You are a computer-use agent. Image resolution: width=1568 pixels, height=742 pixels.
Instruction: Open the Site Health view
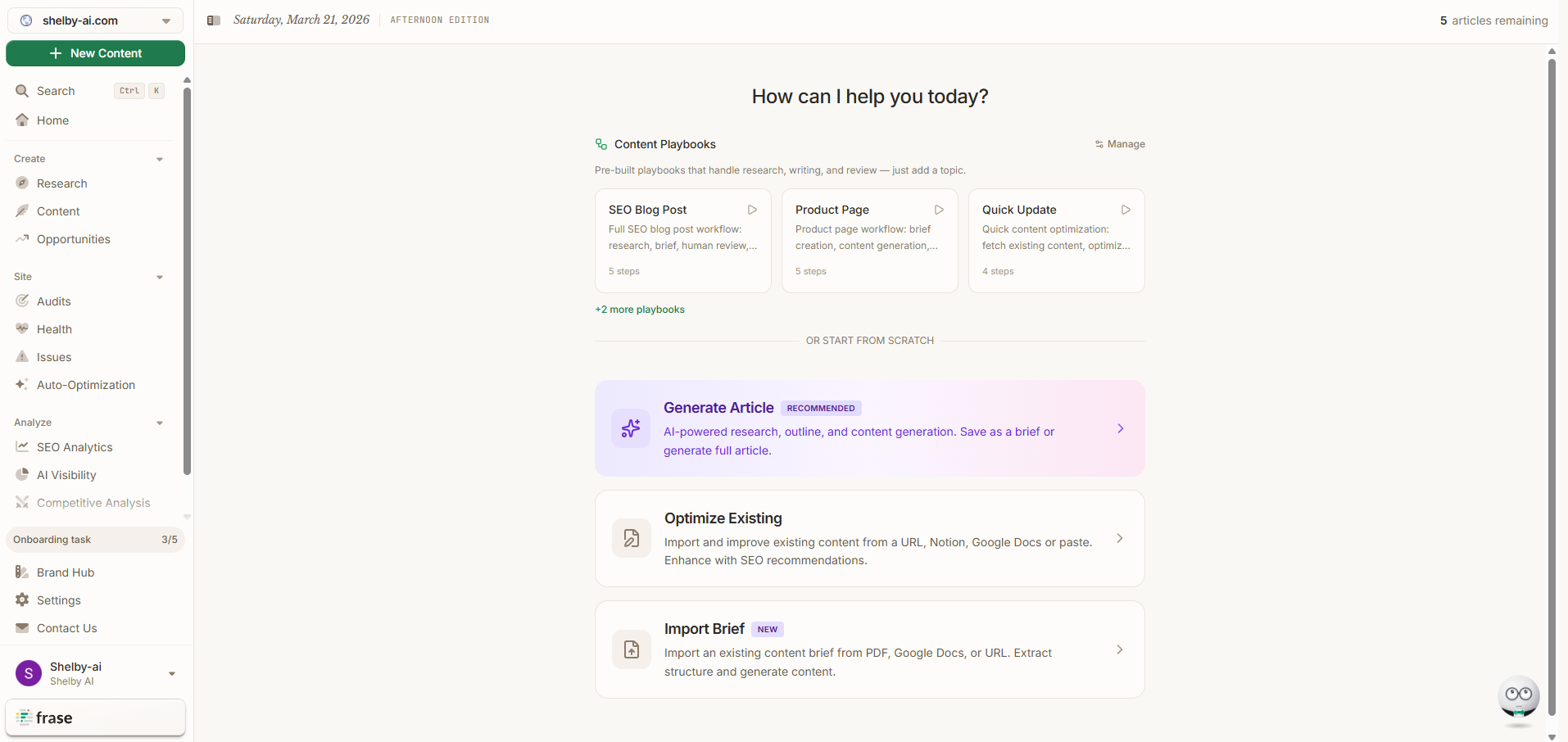click(x=53, y=328)
